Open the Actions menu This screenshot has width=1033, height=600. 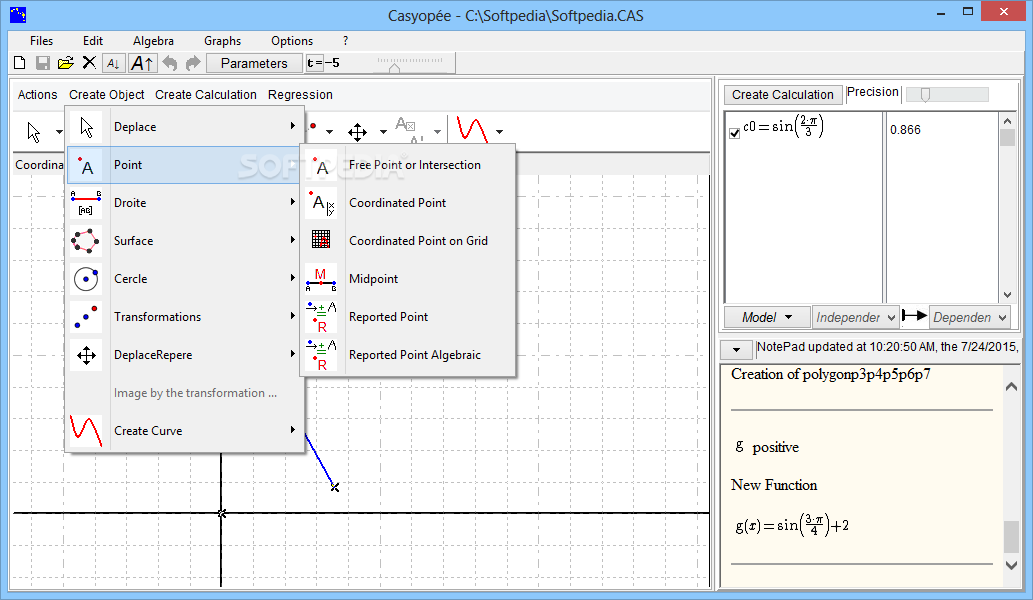38,95
